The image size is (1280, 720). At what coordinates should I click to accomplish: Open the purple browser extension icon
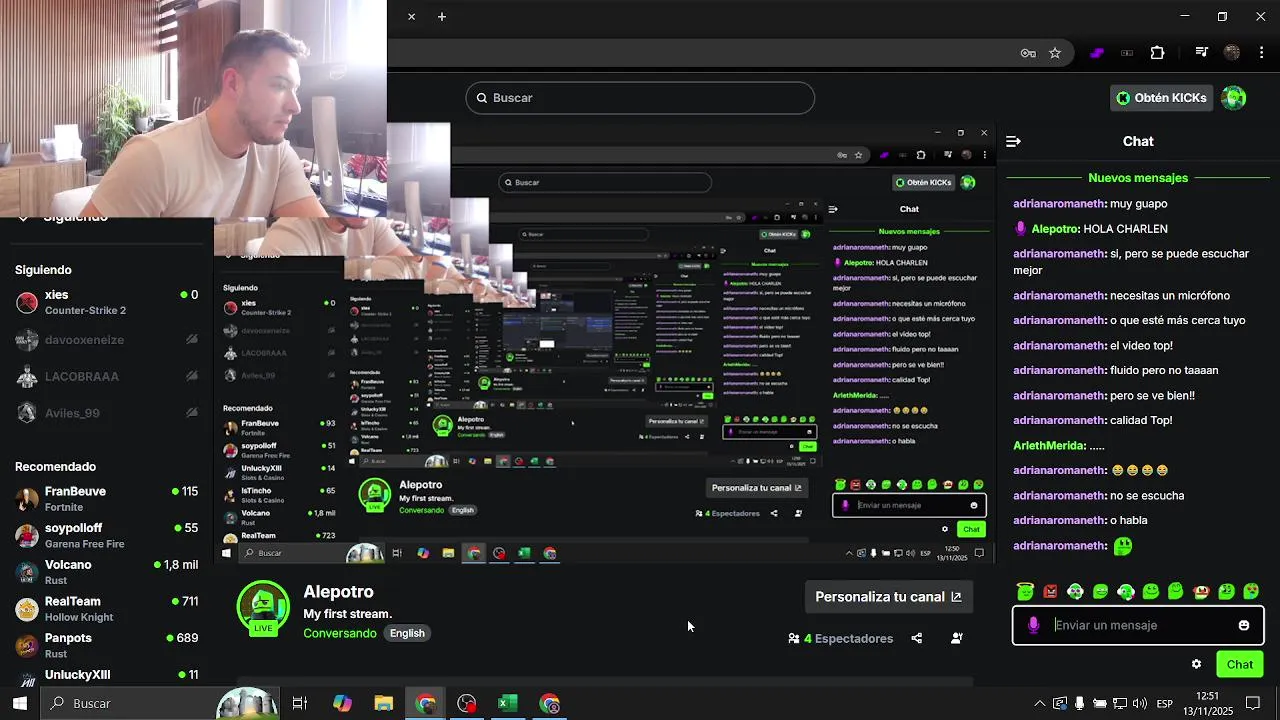[1097, 53]
